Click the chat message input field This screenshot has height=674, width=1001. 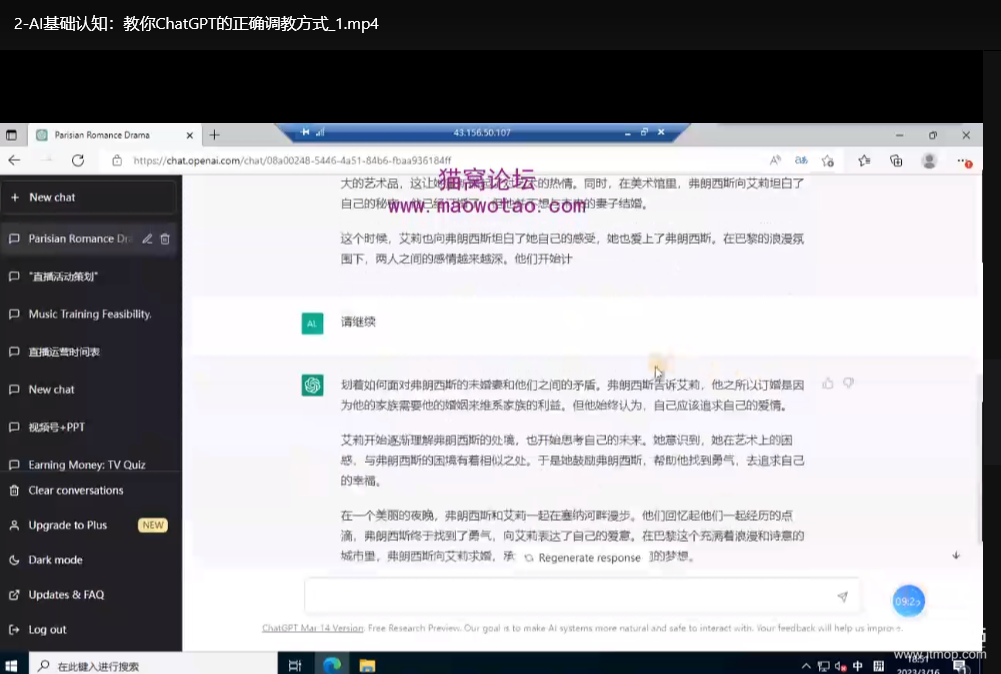570,596
